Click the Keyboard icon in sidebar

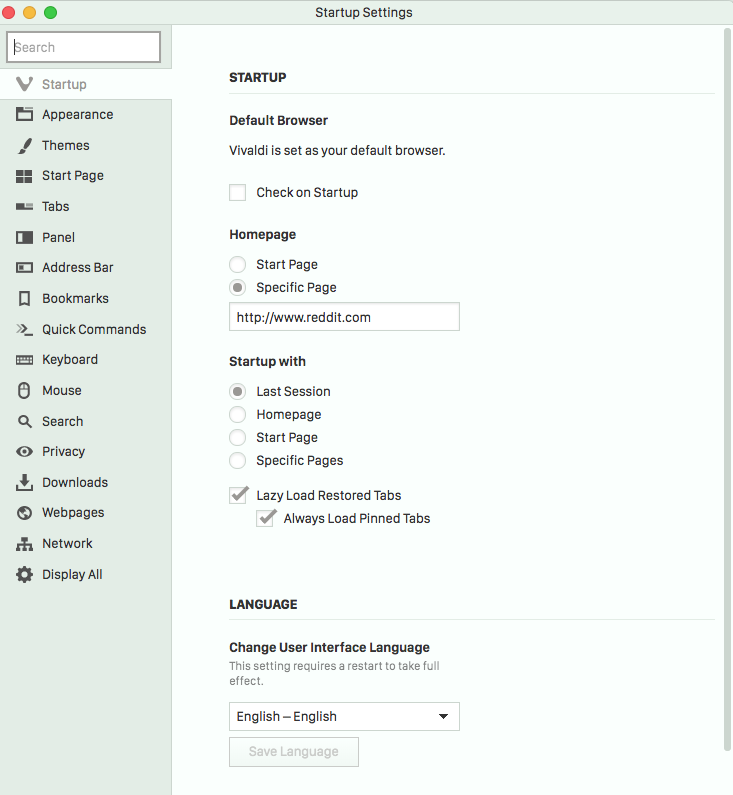(x=24, y=360)
